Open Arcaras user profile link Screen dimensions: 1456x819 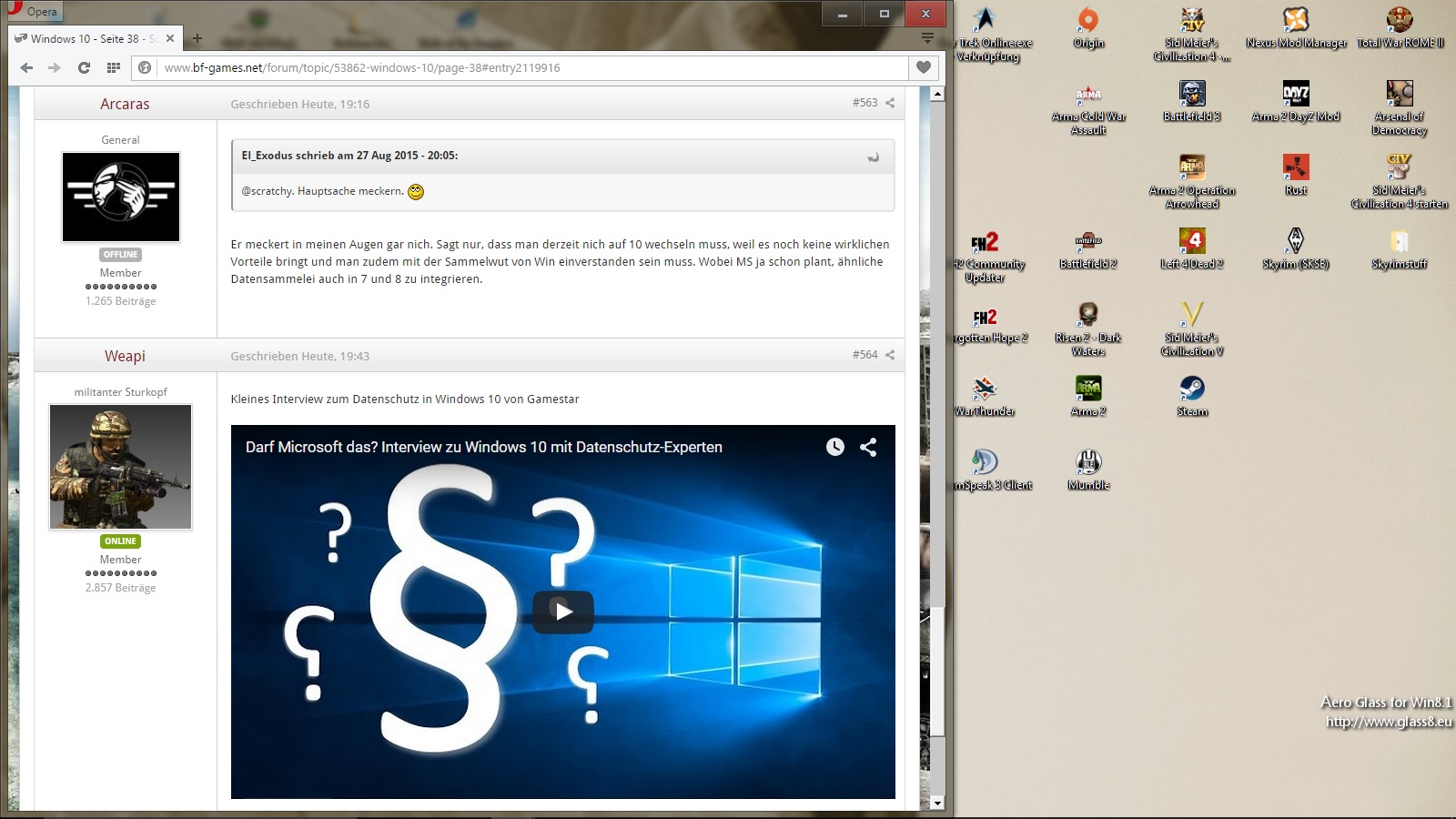tap(125, 104)
